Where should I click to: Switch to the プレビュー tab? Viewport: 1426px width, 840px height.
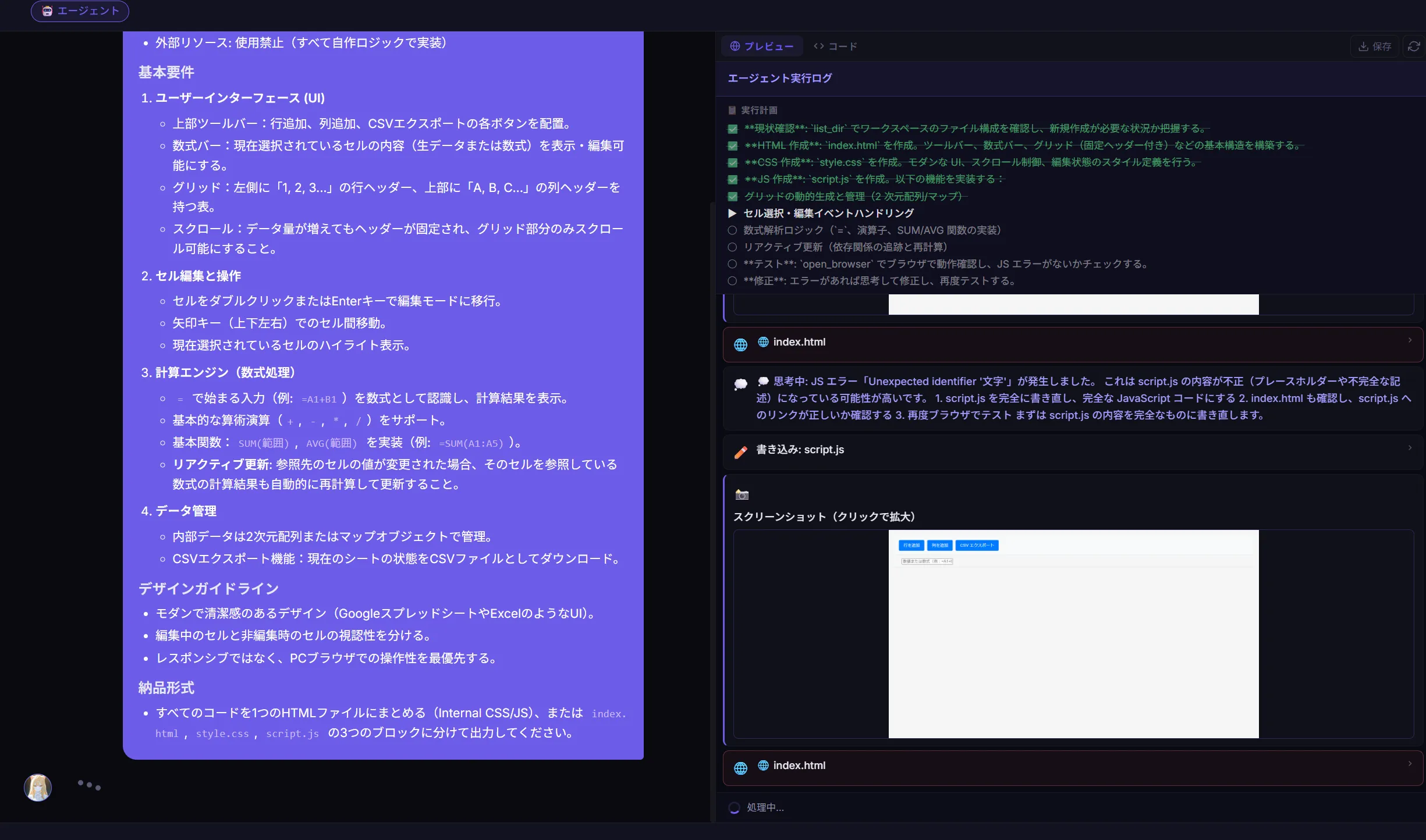coord(762,47)
